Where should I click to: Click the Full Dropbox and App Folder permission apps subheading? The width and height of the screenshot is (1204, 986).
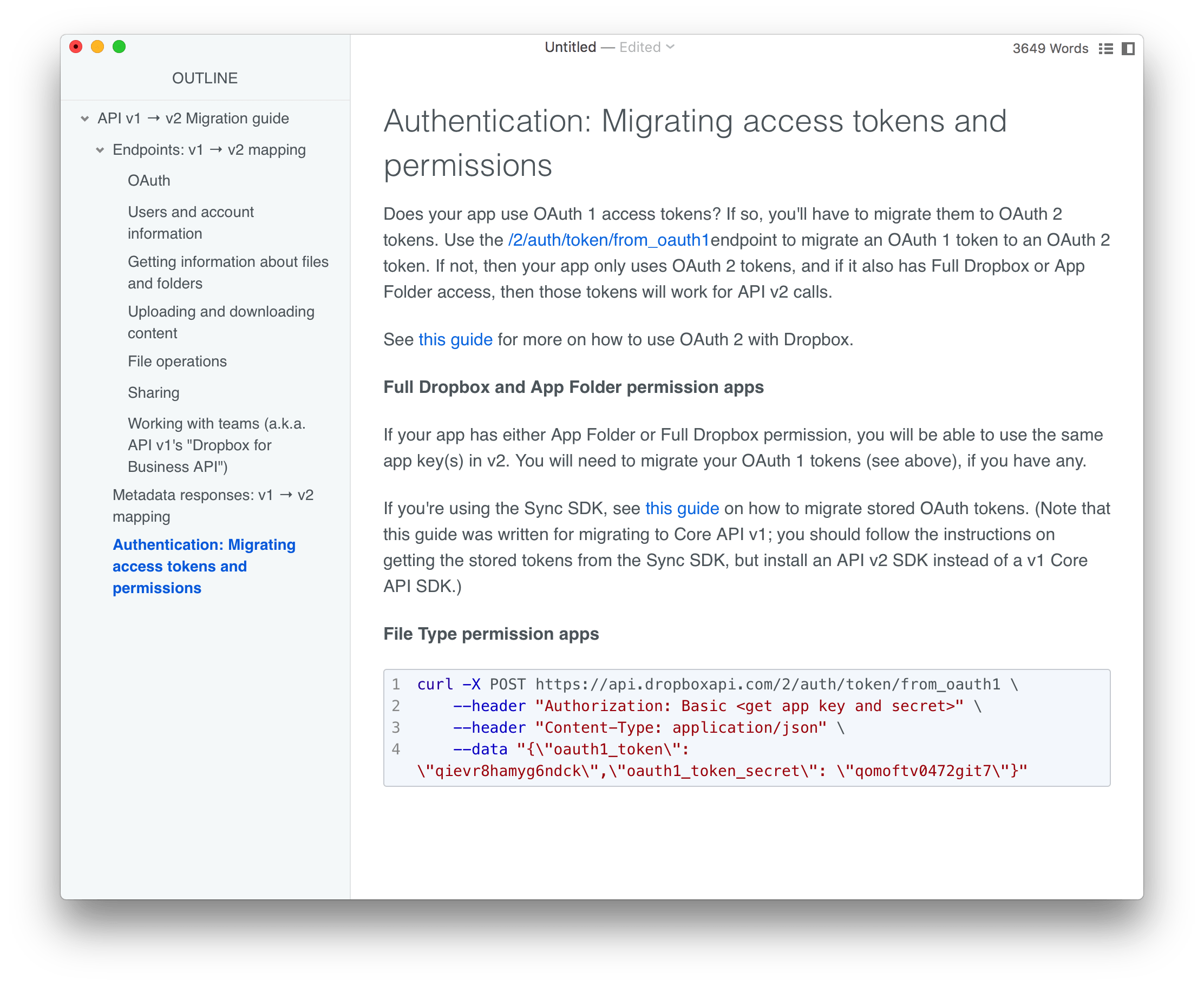coord(573,387)
